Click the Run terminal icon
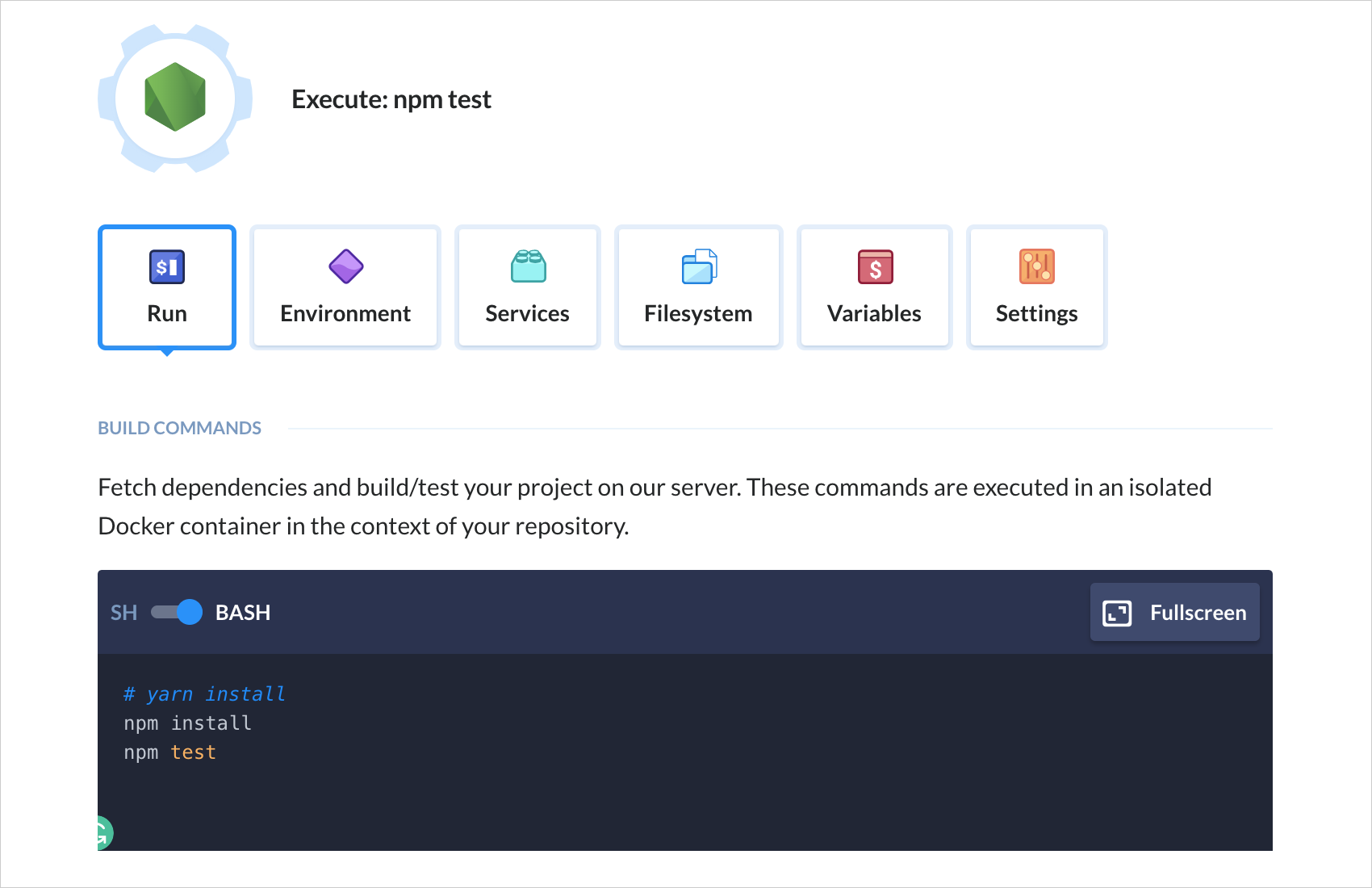 [167, 267]
